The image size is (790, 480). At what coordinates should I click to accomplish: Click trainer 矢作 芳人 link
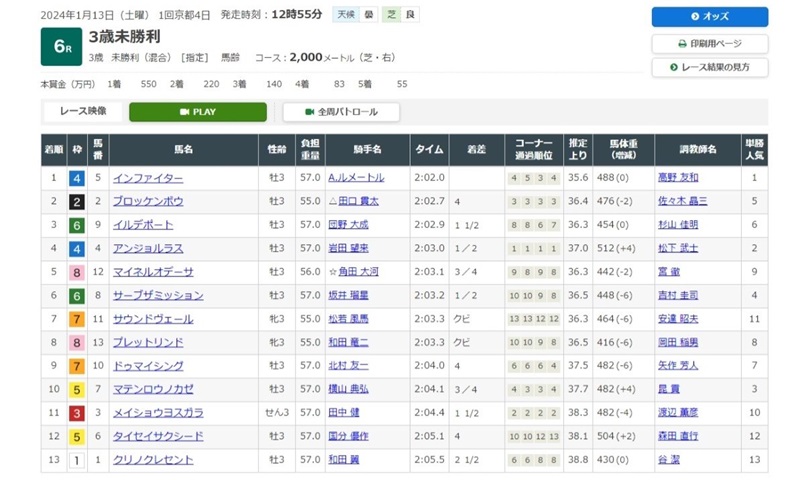point(679,365)
